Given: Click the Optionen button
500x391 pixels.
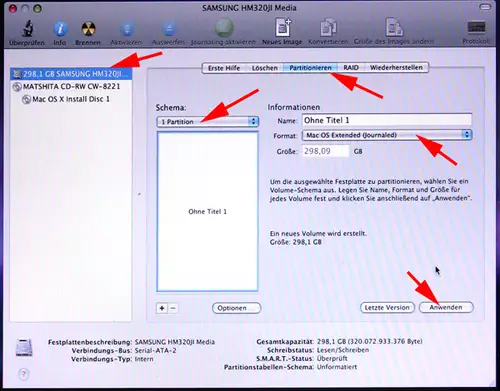Looking at the screenshot, I should coord(236,308).
